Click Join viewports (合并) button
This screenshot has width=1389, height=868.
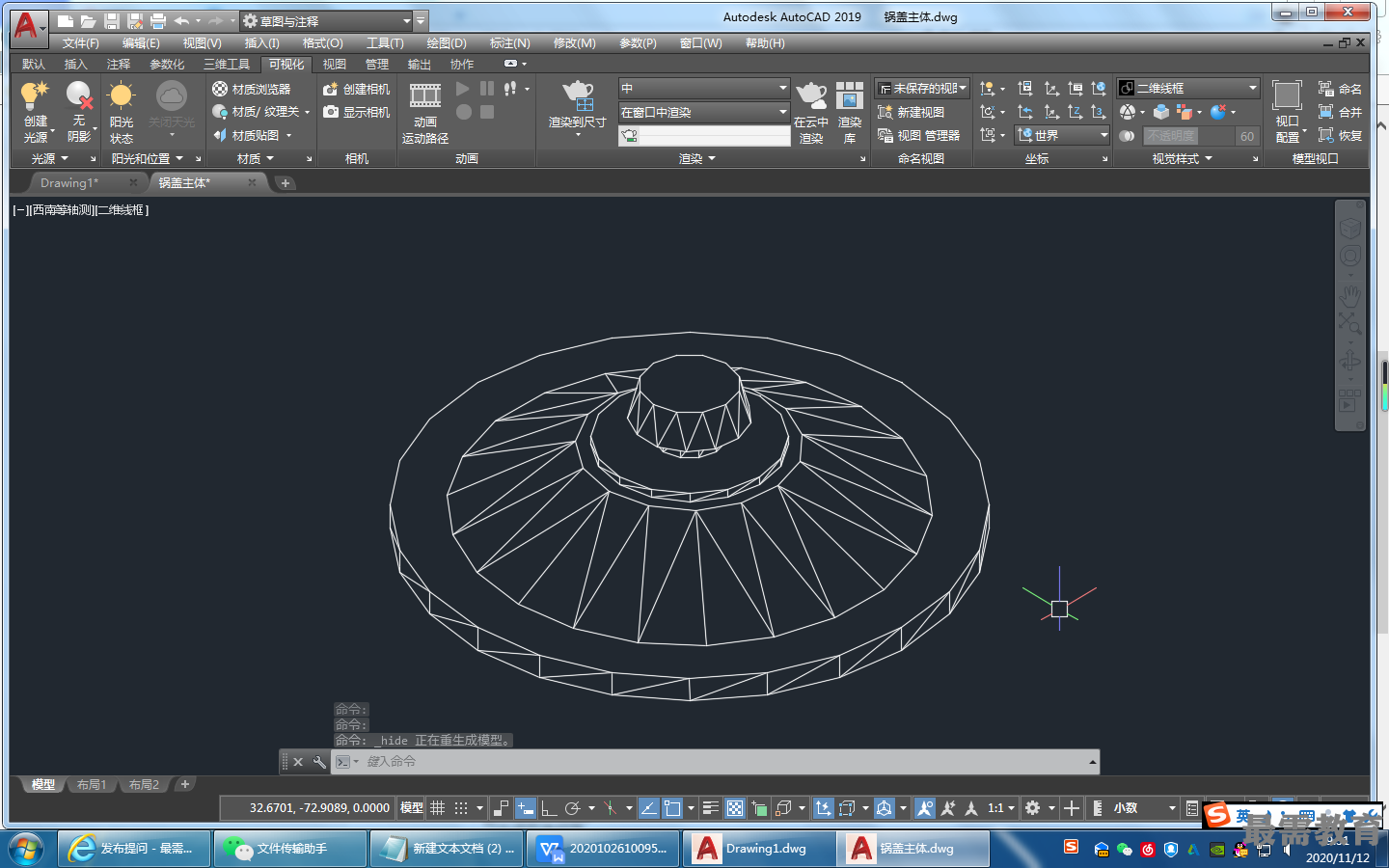coord(1340,112)
